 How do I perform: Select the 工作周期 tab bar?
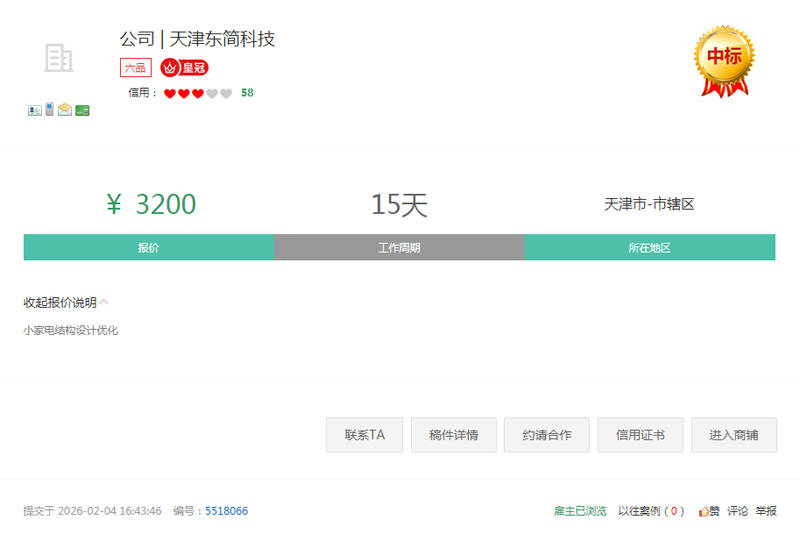399,248
